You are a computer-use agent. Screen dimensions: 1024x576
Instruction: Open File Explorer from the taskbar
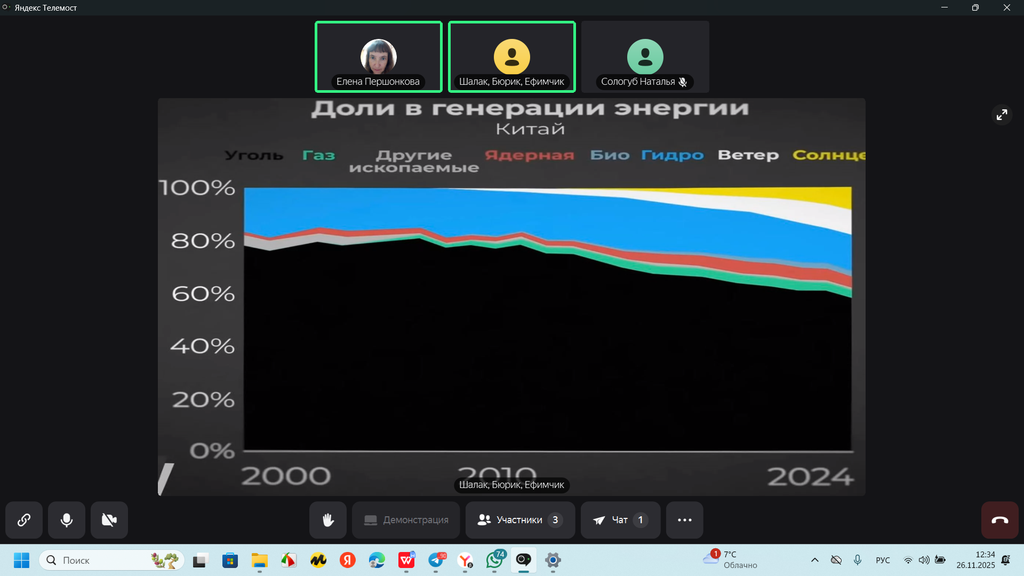coord(259,560)
